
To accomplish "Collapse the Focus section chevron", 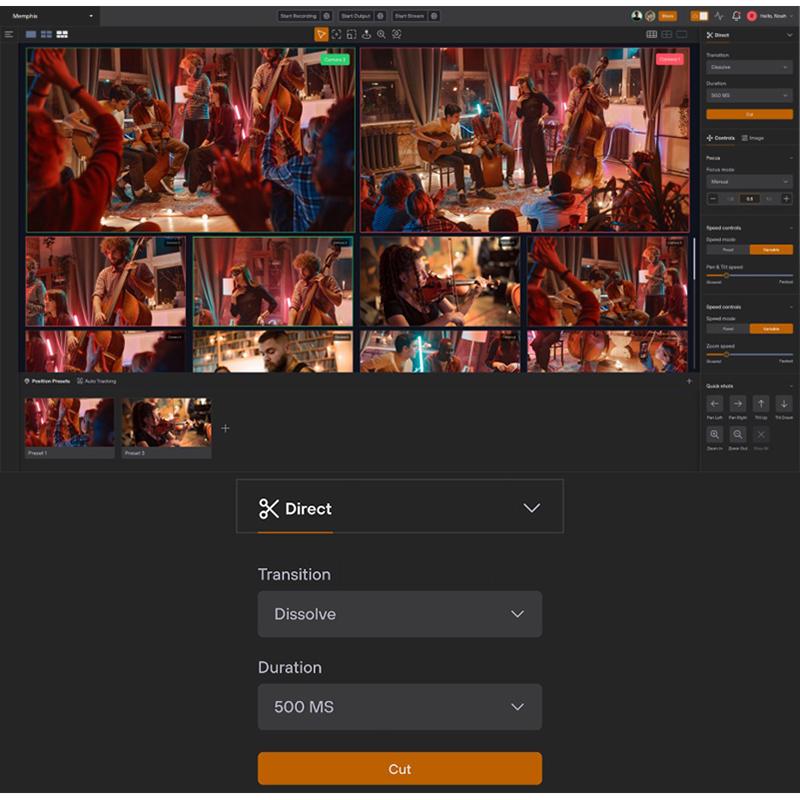I will [x=791, y=158].
